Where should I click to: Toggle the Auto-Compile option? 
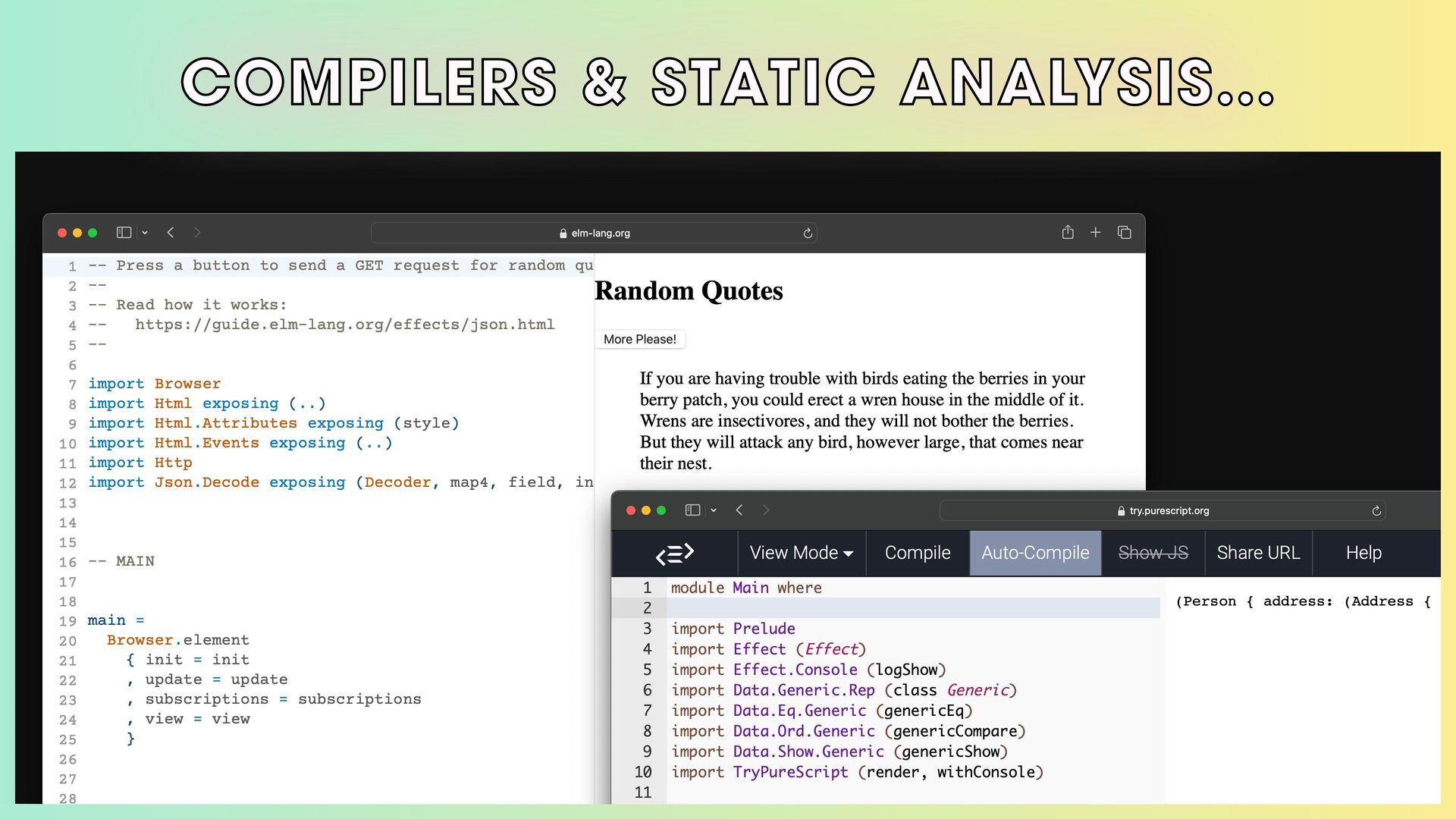point(1035,554)
